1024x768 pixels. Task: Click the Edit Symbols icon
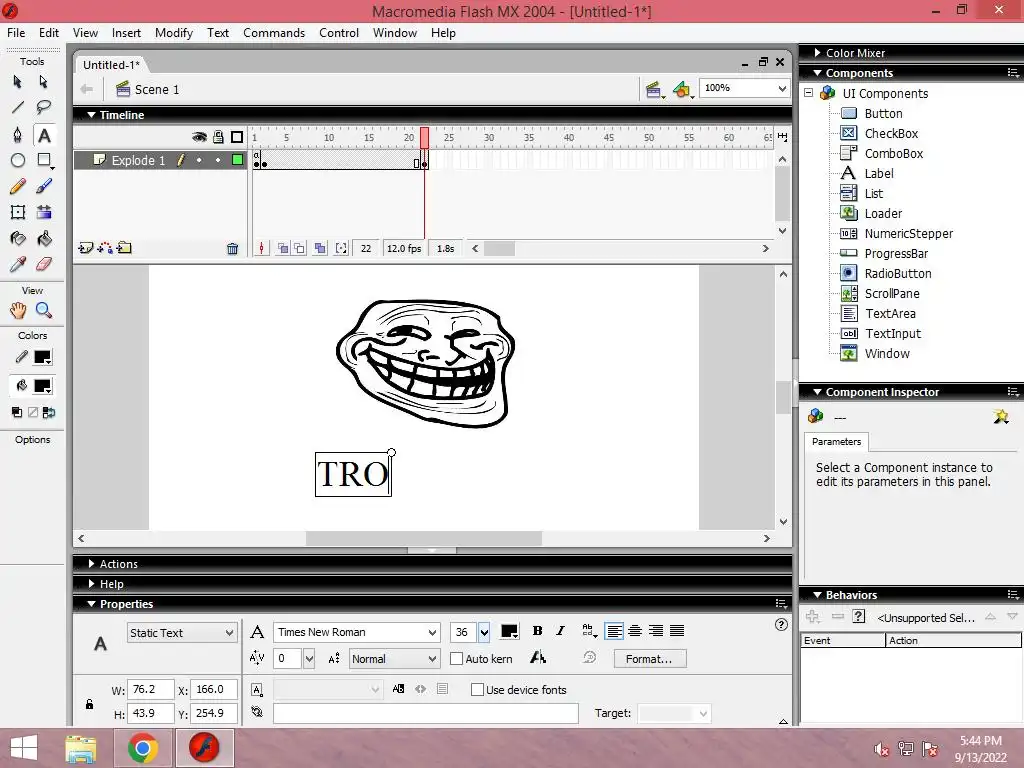(x=682, y=89)
